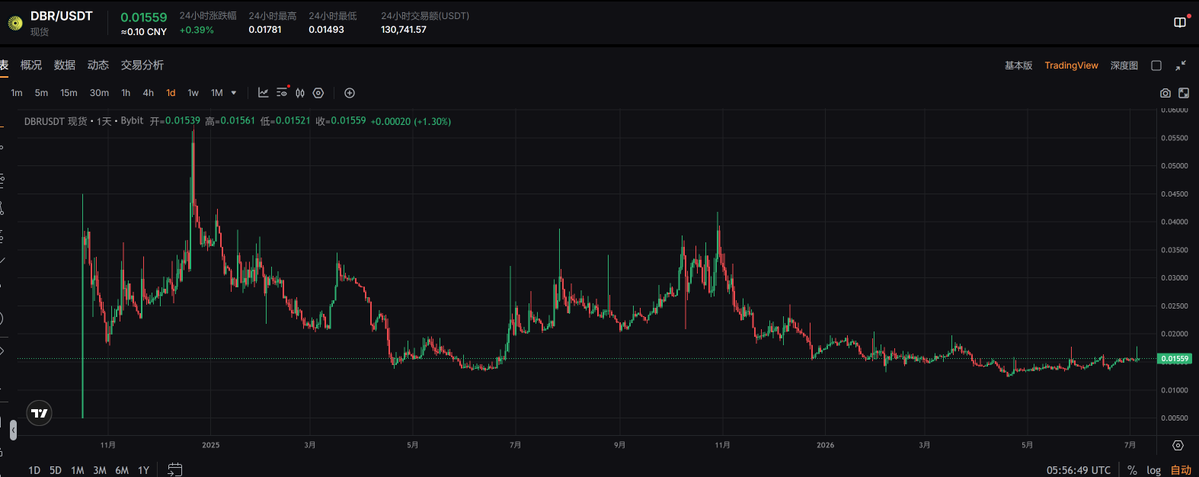Screen dimensions: 1199x477
Task: Open the layout book icon in header
Action: point(1180,23)
